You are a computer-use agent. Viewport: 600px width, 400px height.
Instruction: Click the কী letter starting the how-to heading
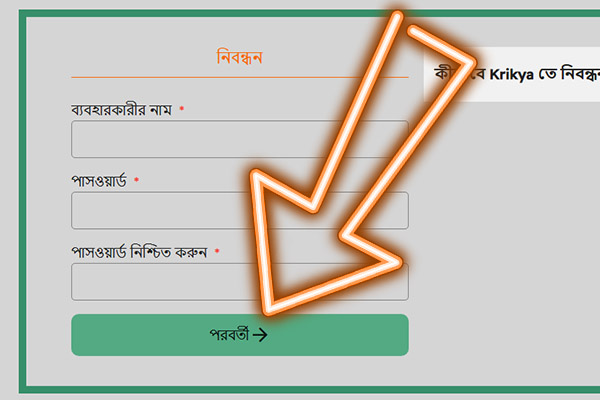(441, 73)
